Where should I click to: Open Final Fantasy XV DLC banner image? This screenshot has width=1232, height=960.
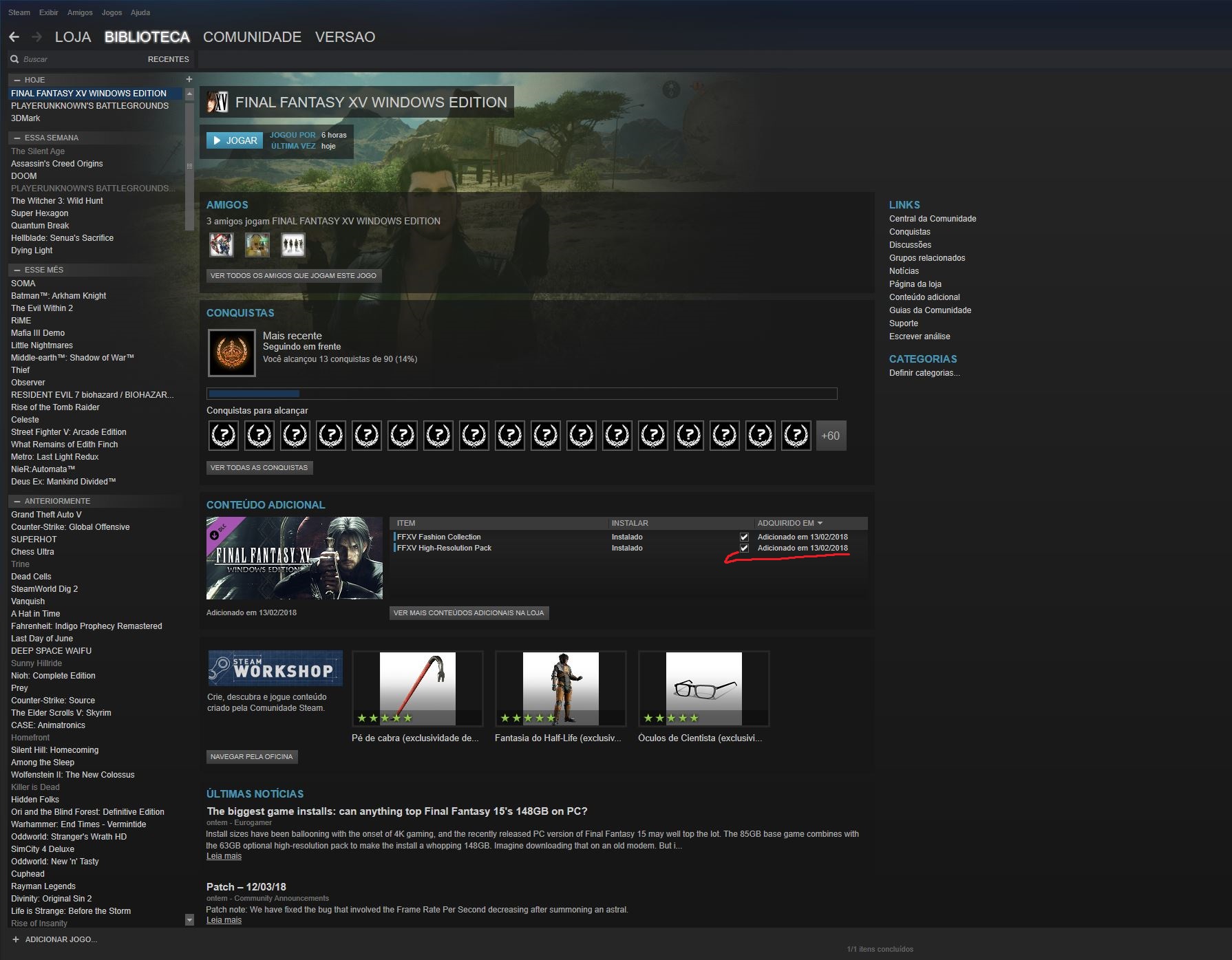(295, 558)
